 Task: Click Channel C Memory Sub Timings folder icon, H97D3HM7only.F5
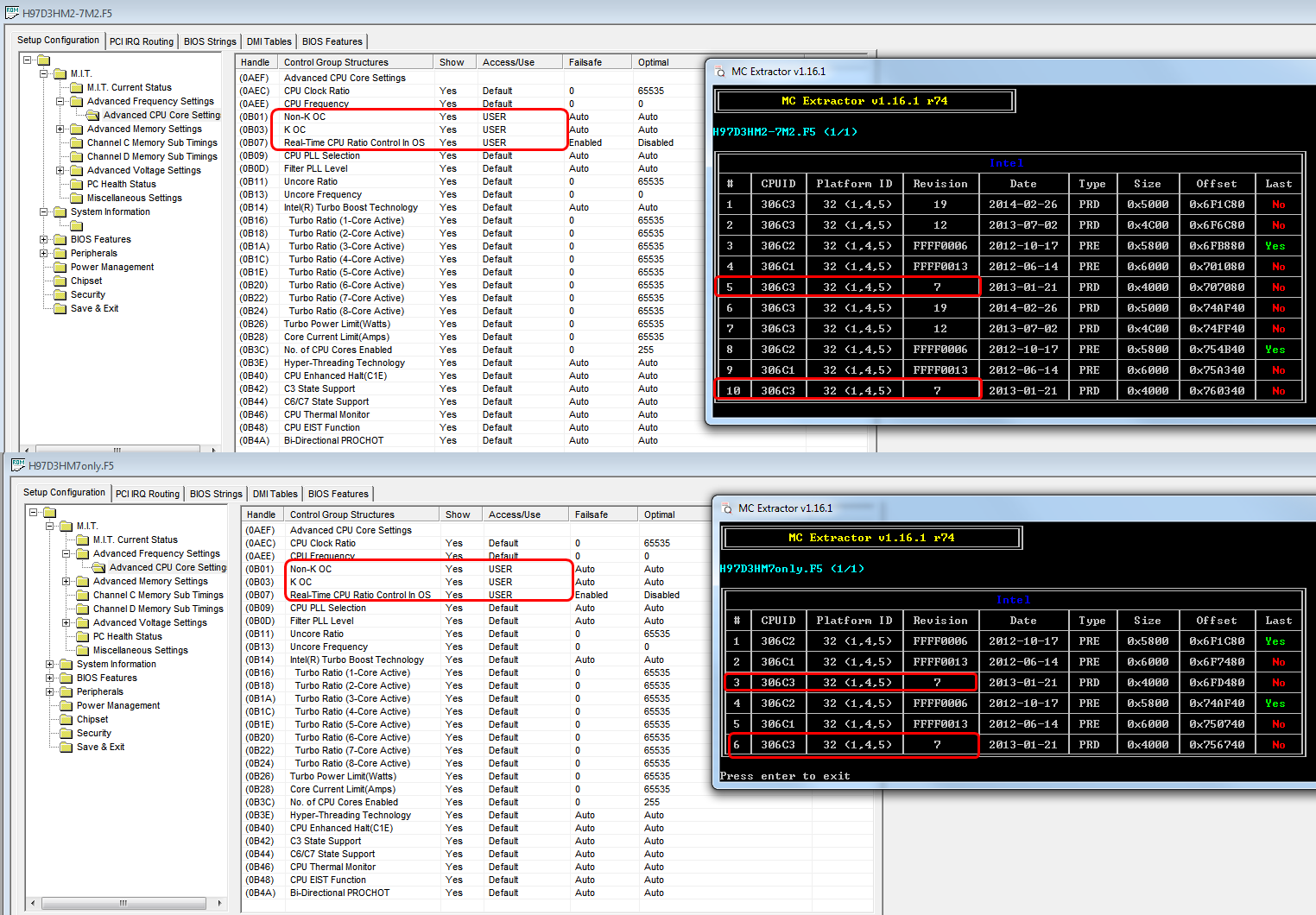pos(83,595)
